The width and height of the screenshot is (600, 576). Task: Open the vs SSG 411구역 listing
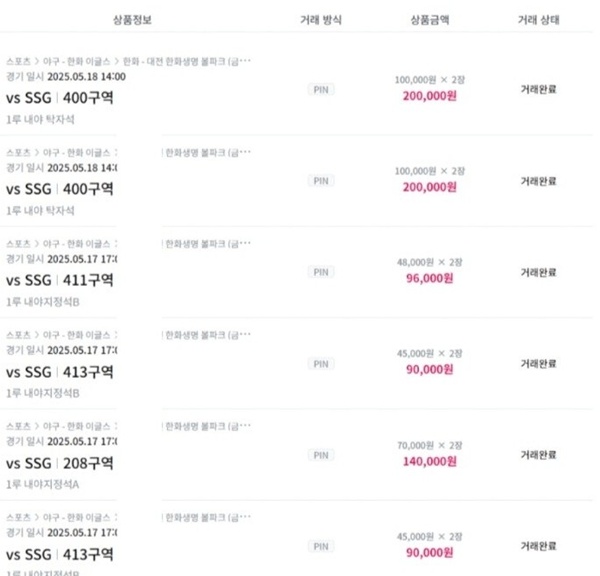click(x=60, y=281)
